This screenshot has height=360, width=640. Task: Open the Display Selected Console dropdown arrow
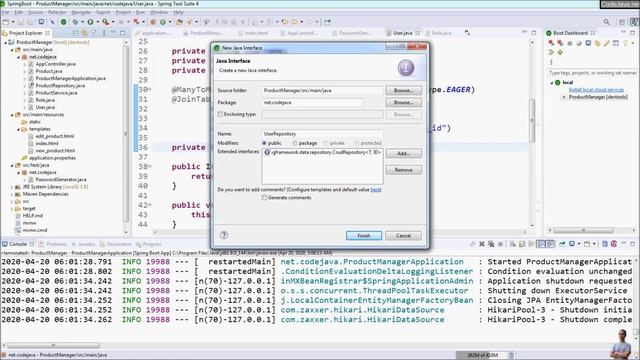[579, 244]
